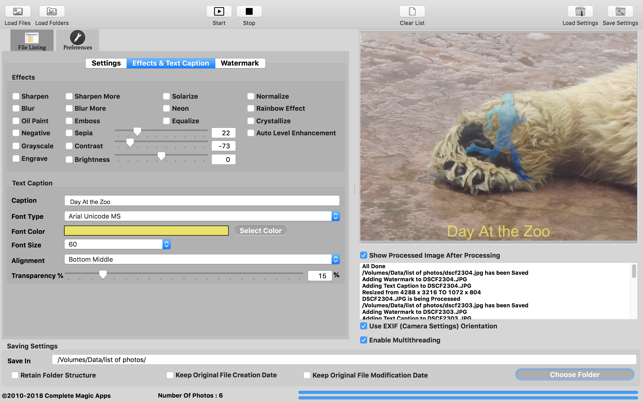Image resolution: width=643 pixels, height=402 pixels.
Task: Expand the Alignment dropdown
Action: point(202,259)
